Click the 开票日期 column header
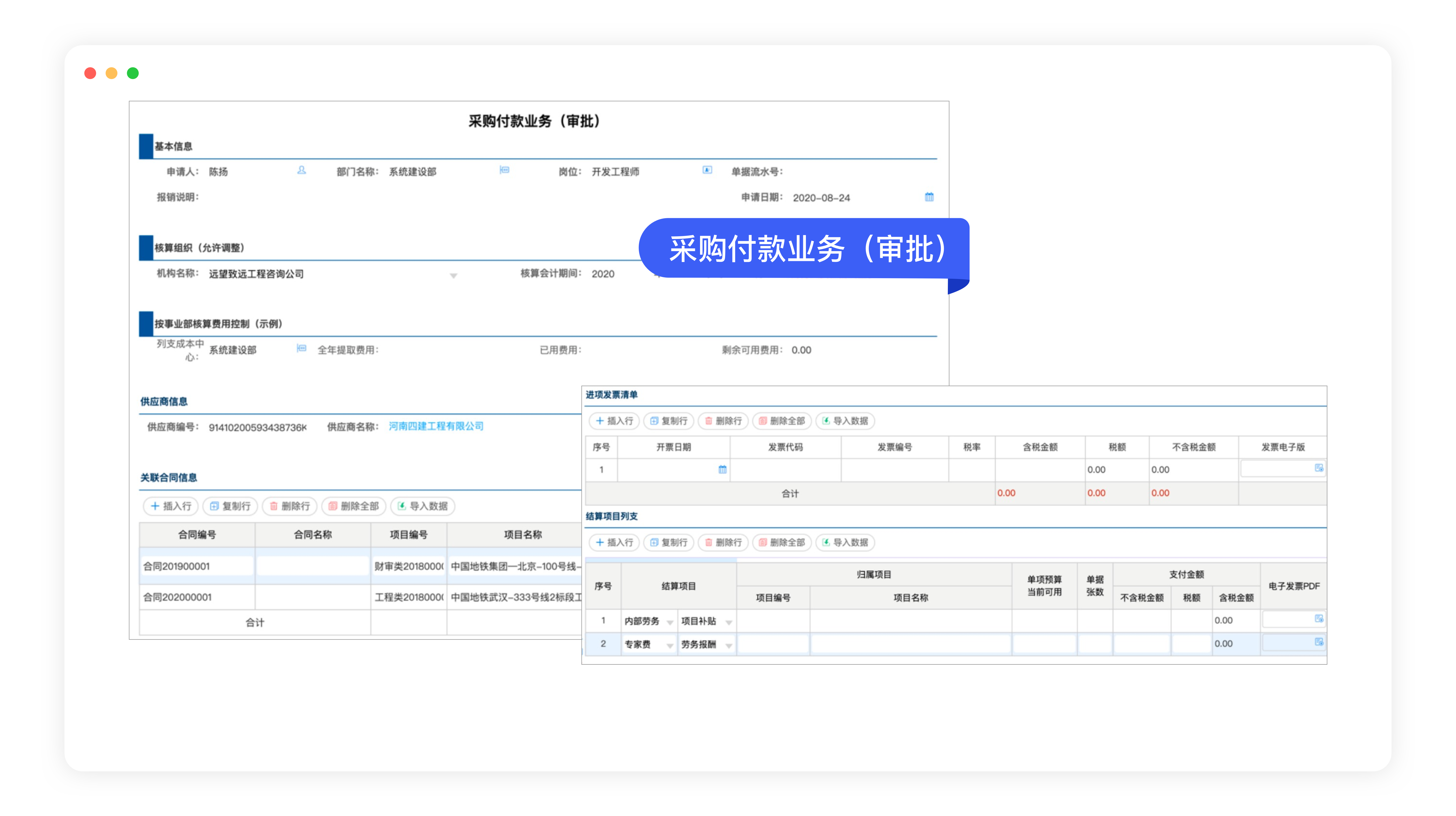The image size is (1456, 816). coord(673,447)
